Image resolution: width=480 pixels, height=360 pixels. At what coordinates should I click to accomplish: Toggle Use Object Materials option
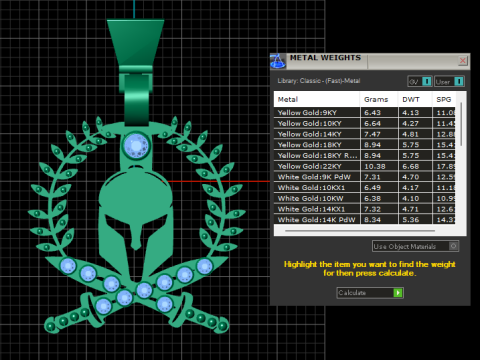(x=415, y=246)
